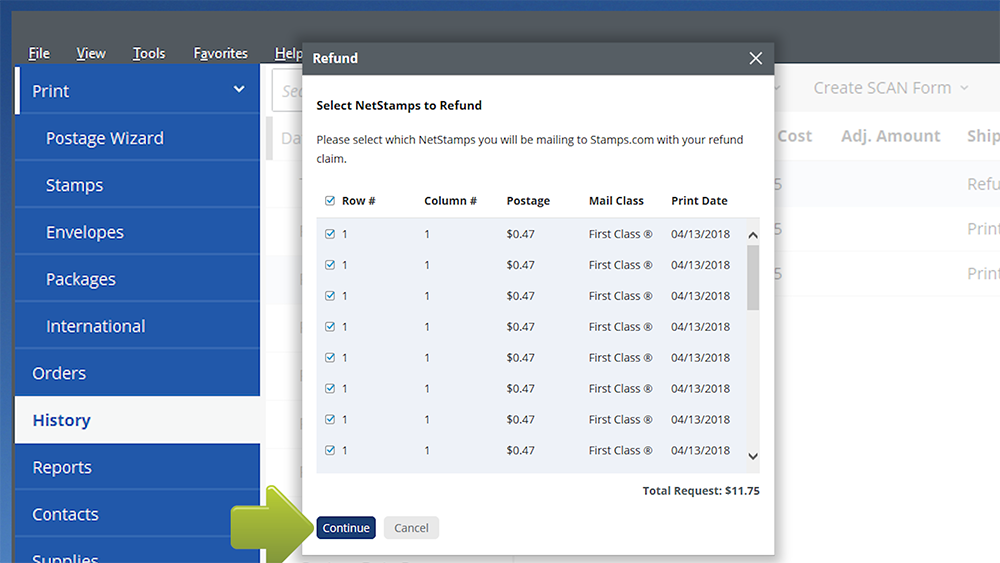
Task: Open the Favorites menu
Action: [x=220, y=53]
